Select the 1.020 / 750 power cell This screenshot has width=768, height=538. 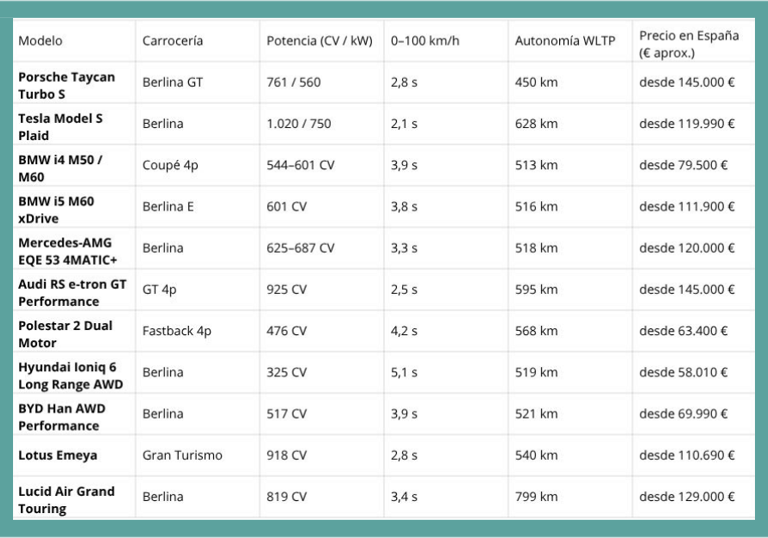298,124
